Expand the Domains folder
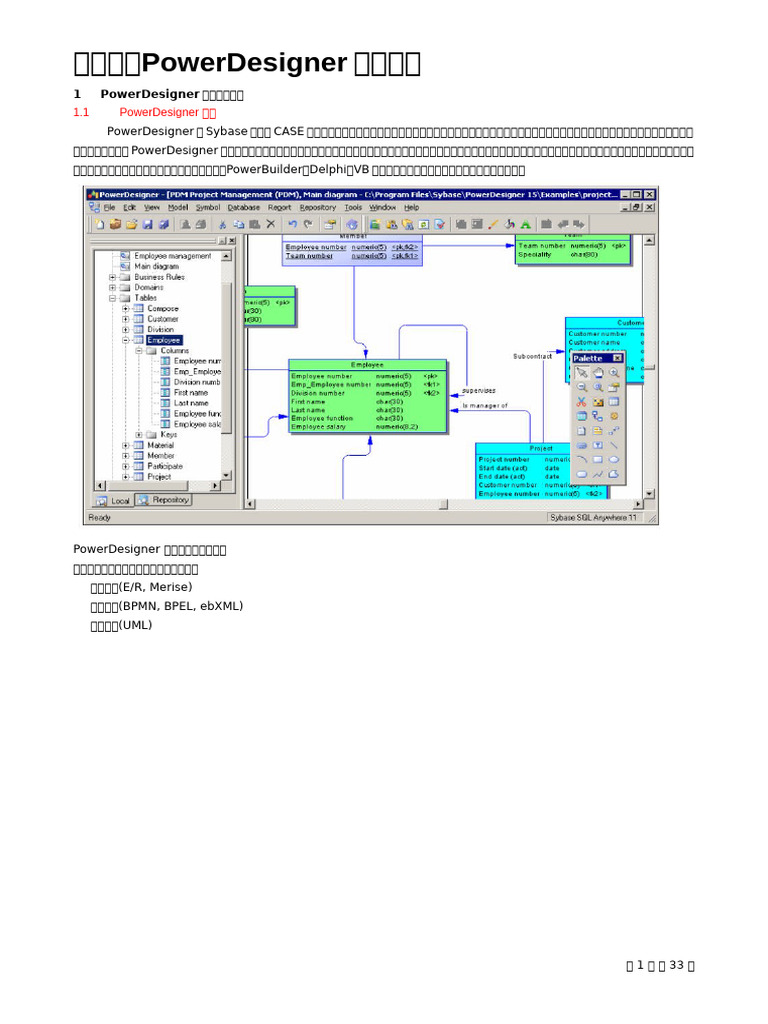The height and width of the screenshot is (1024, 768). pyautogui.click(x=112, y=287)
